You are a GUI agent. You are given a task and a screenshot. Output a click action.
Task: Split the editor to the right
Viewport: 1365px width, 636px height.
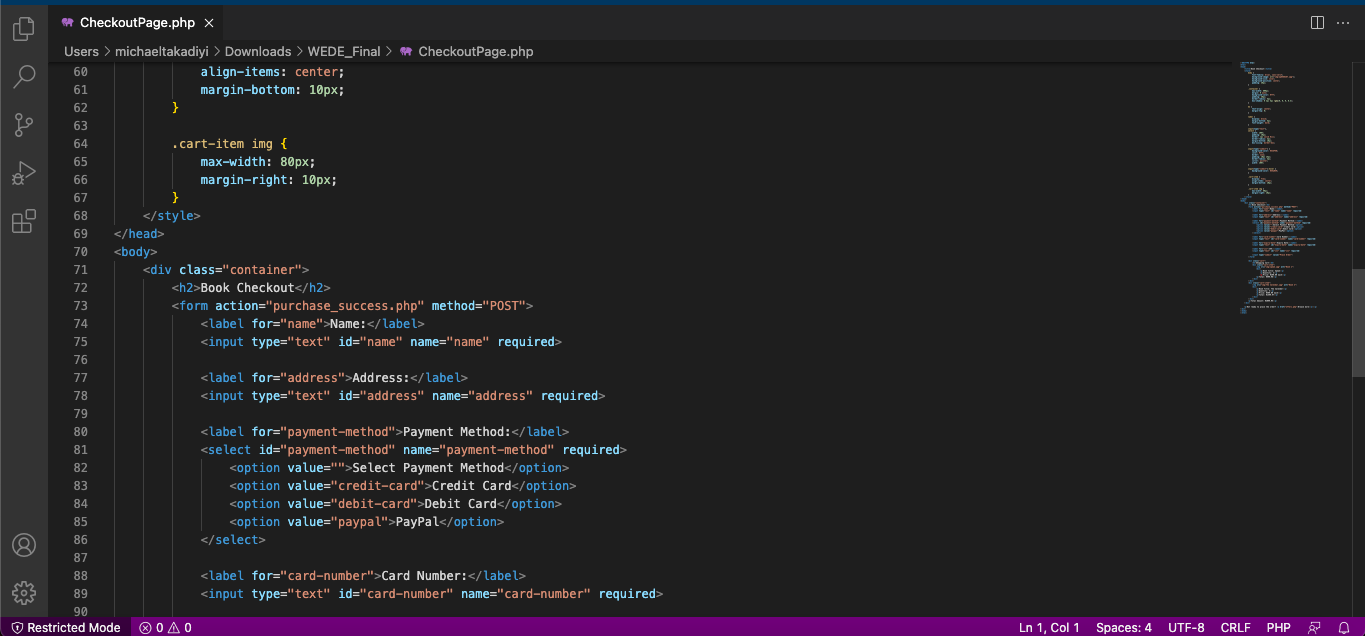click(1317, 22)
